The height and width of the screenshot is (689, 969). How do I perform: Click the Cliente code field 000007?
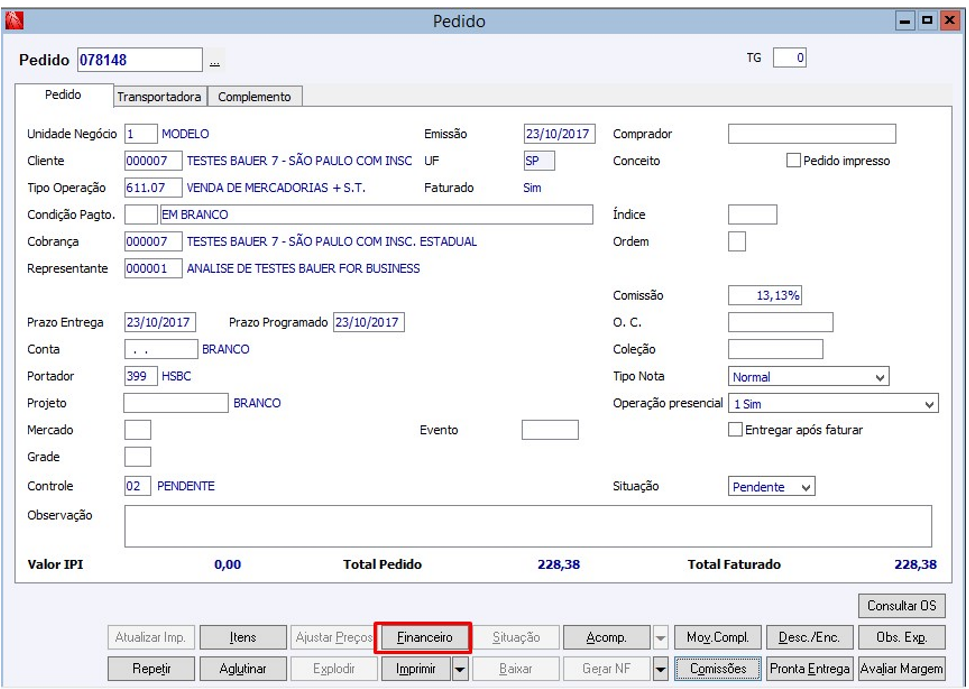tap(153, 161)
